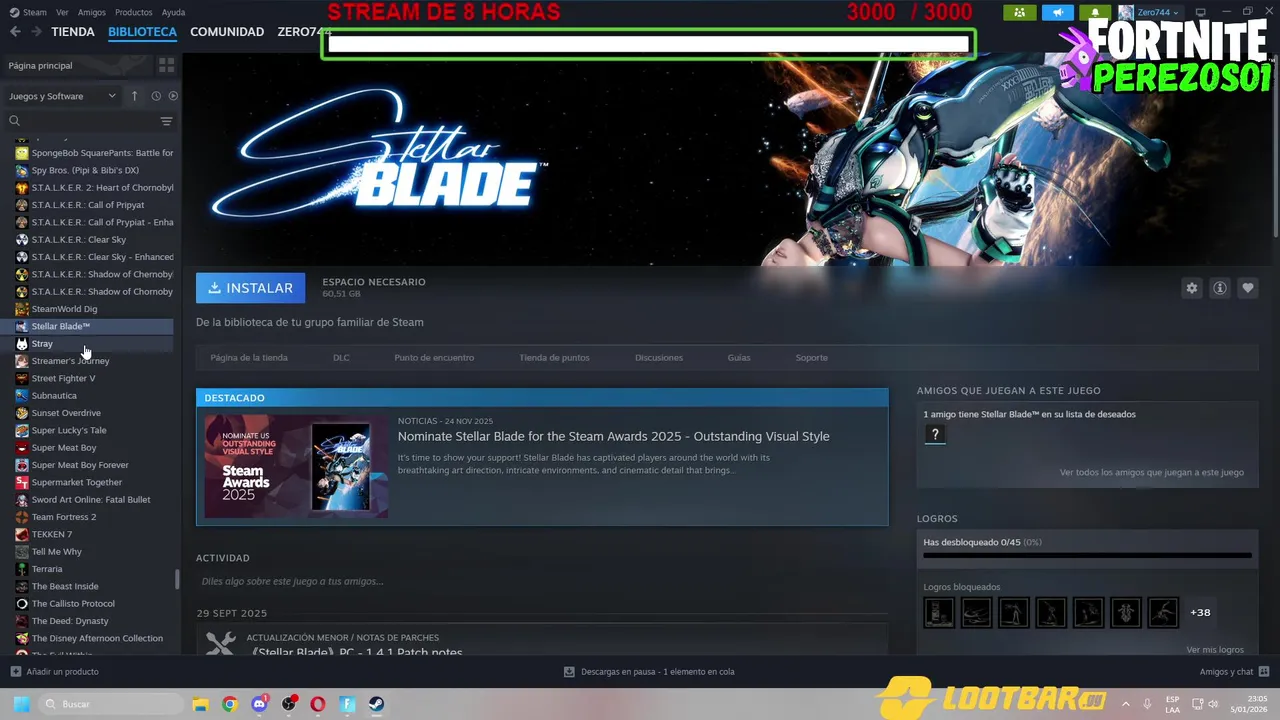The width and height of the screenshot is (1280, 720).
Task: Click the Página principal button
Action: (77, 65)
